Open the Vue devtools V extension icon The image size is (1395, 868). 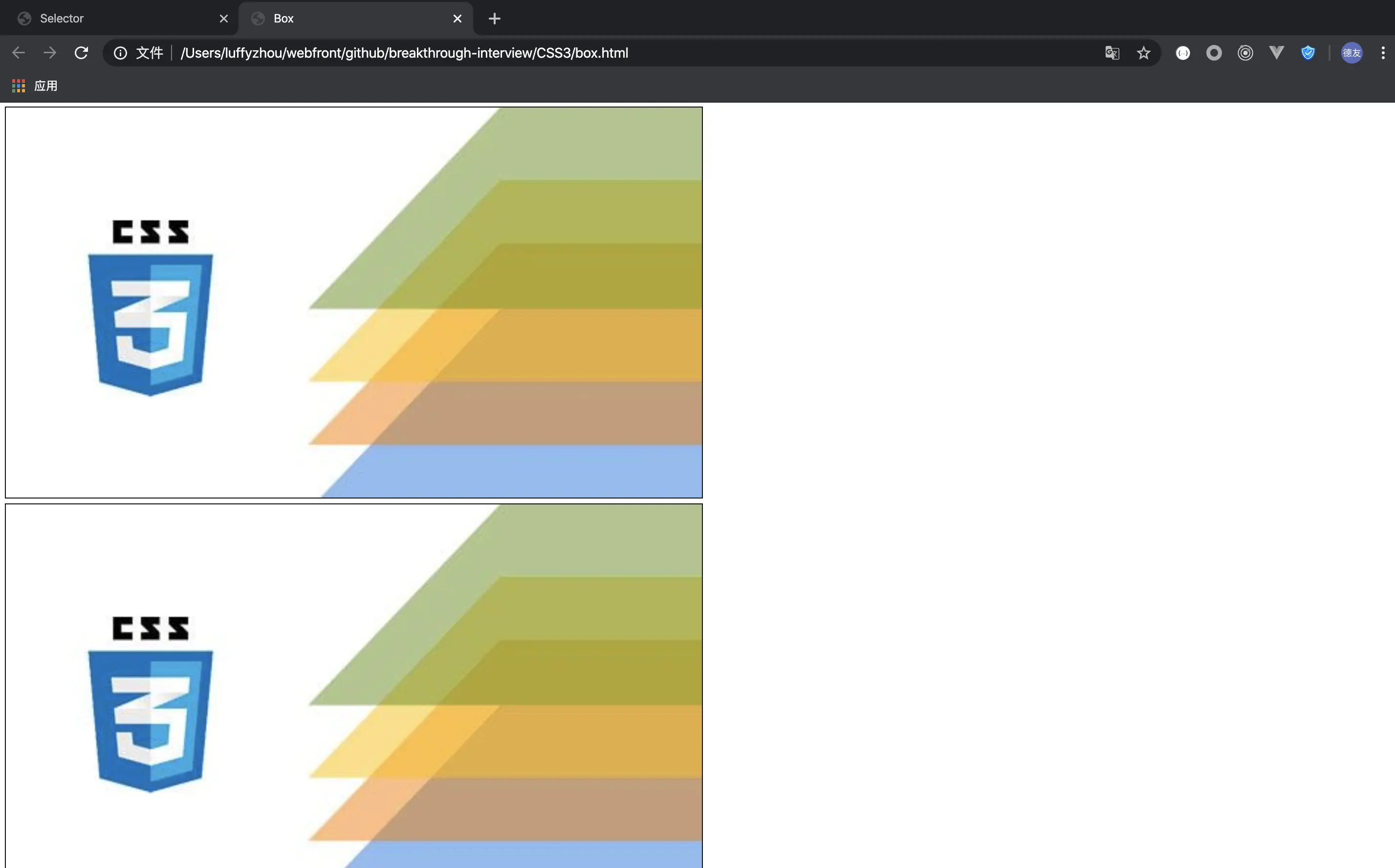[x=1276, y=53]
